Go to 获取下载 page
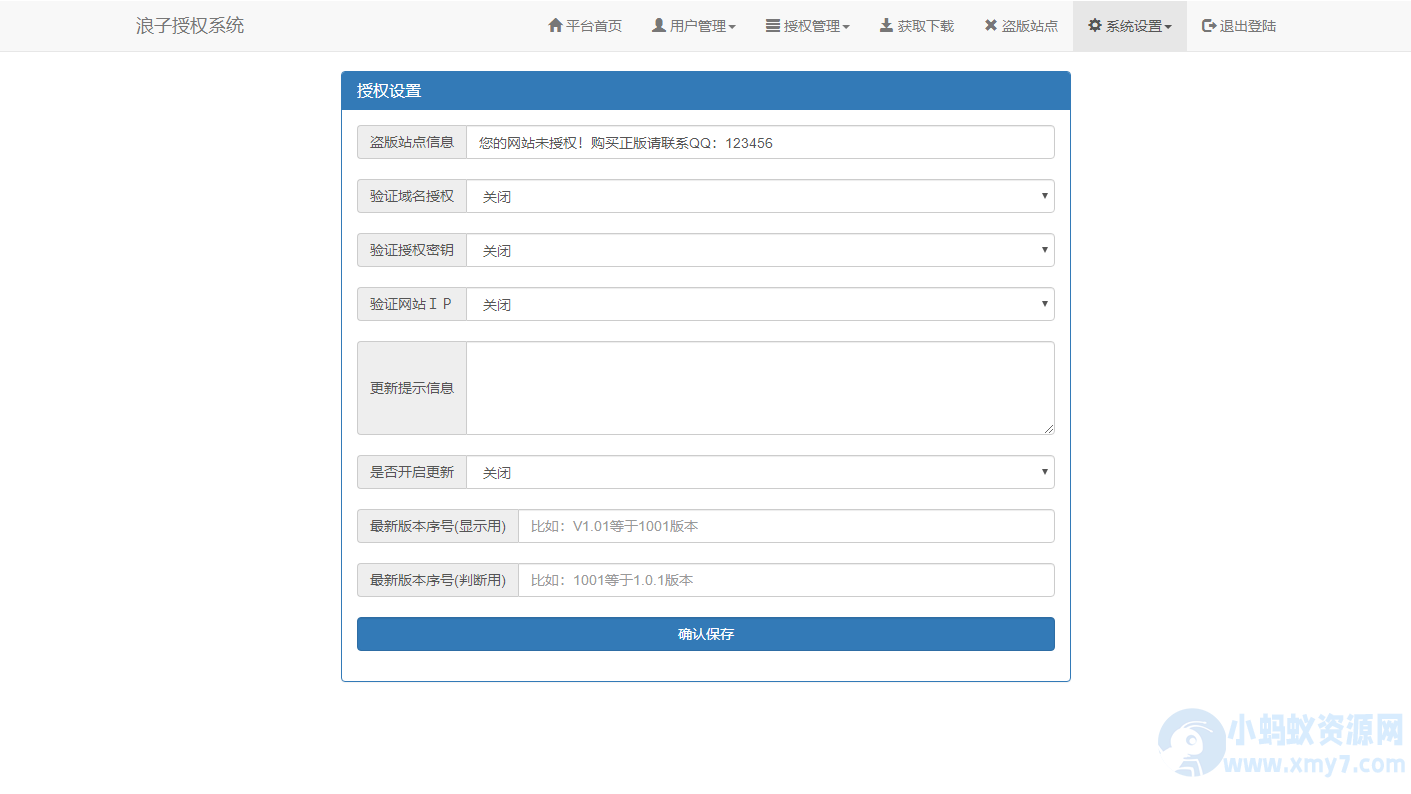 pos(917,26)
